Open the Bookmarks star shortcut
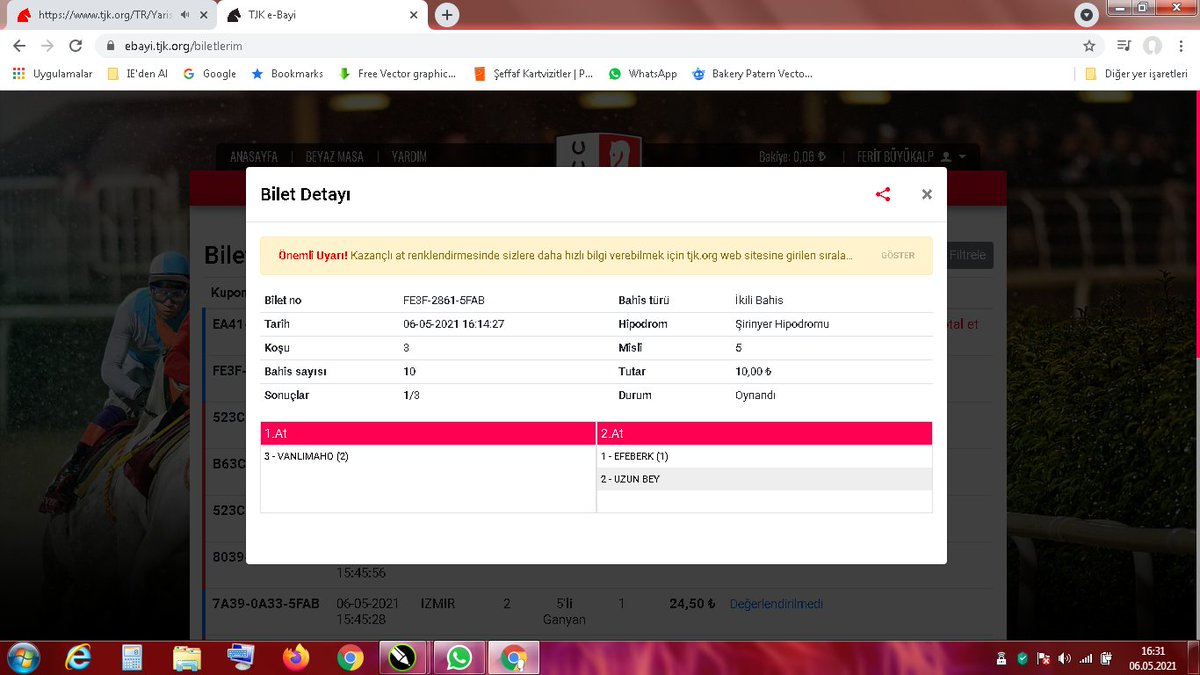 [x=287, y=74]
